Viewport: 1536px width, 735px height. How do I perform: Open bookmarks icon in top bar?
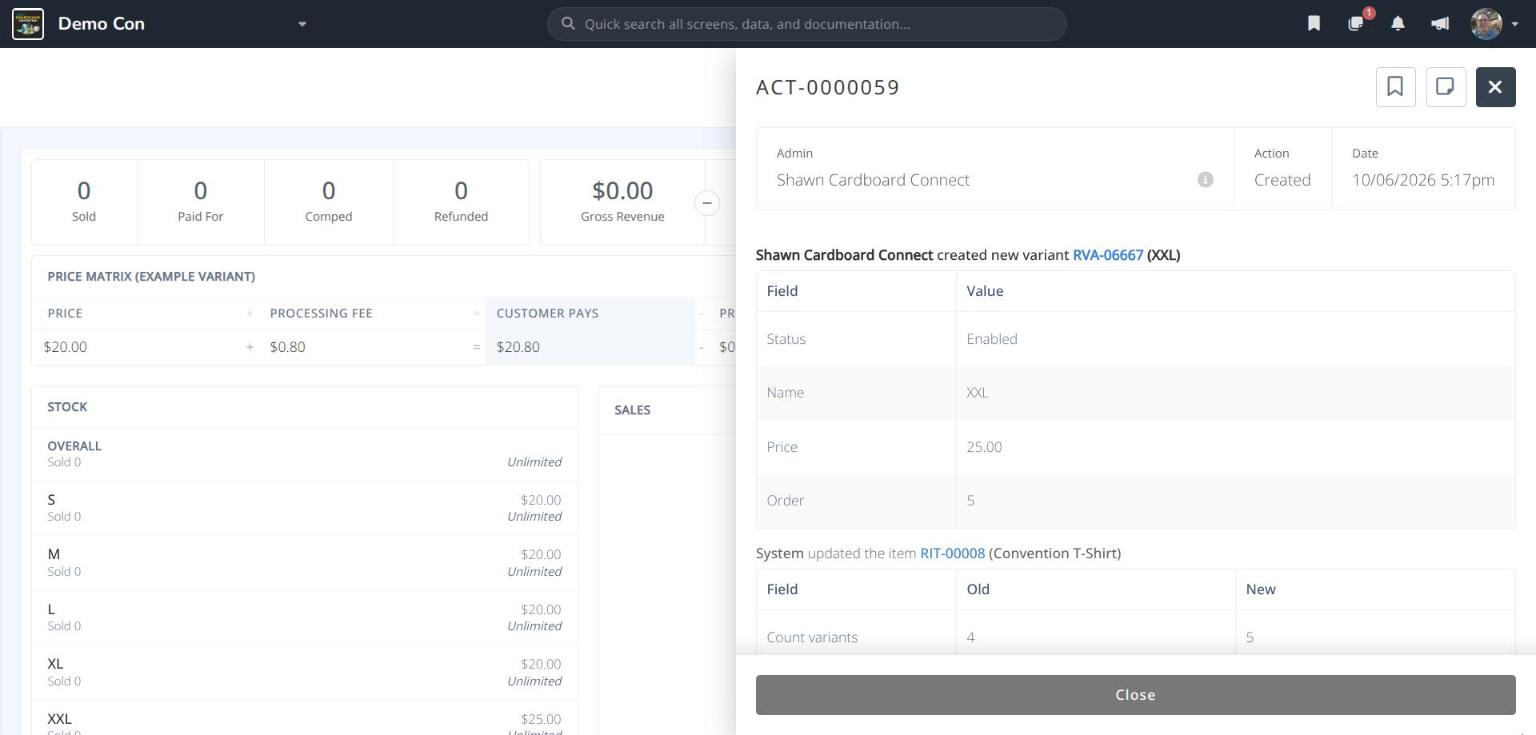[x=1314, y=24]
